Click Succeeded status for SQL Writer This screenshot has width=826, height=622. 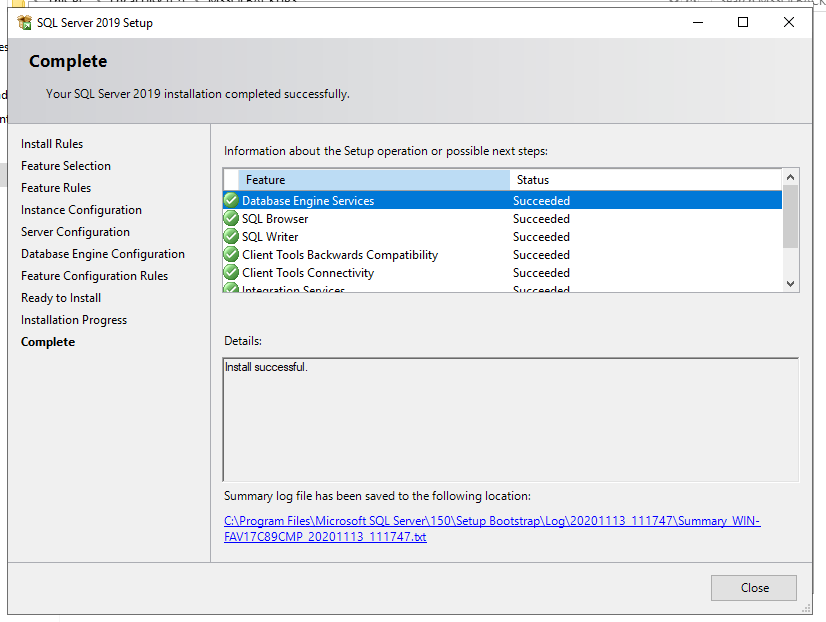(541, 236)
